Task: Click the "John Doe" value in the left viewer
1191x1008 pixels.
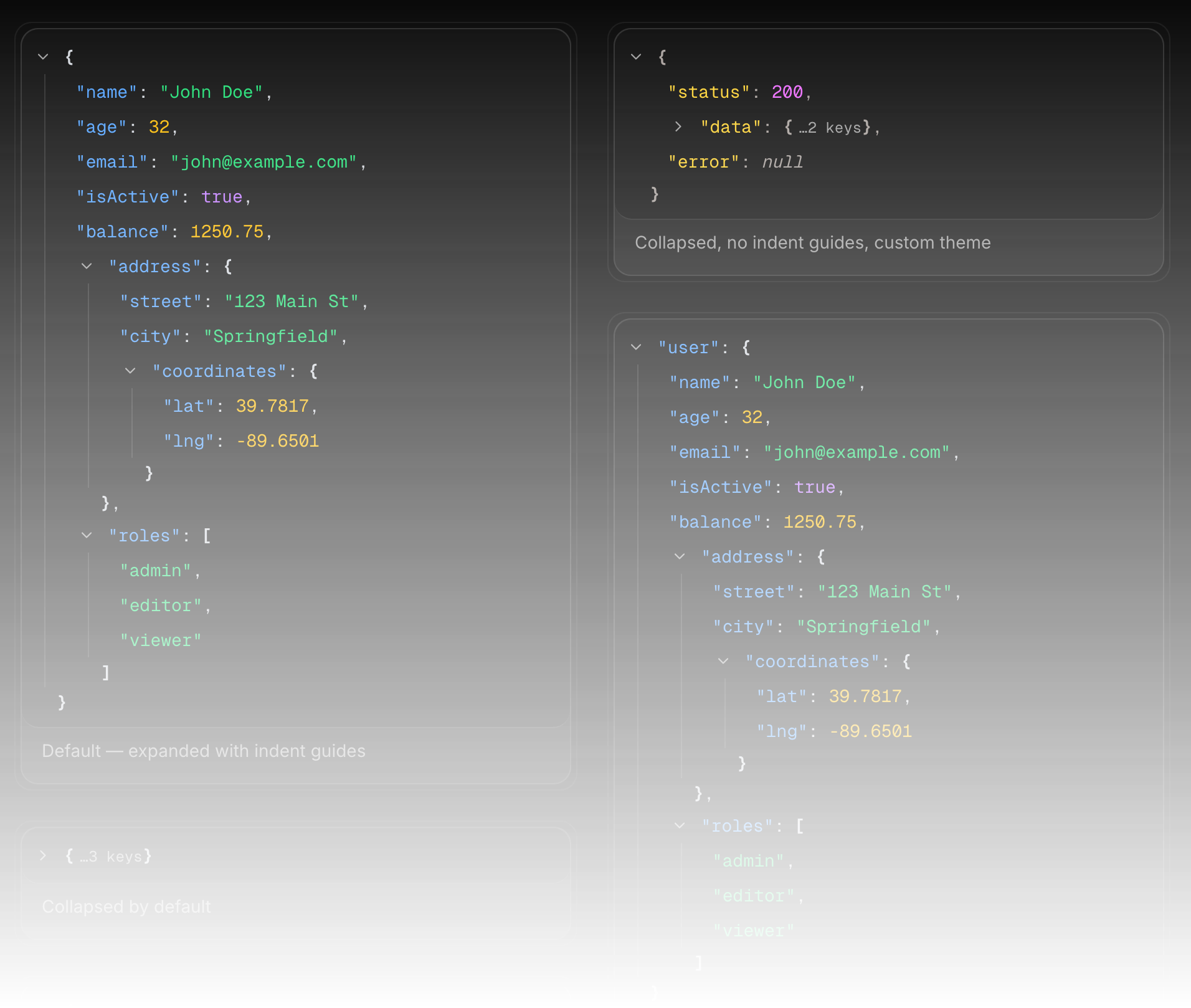Action: [212, 92]
